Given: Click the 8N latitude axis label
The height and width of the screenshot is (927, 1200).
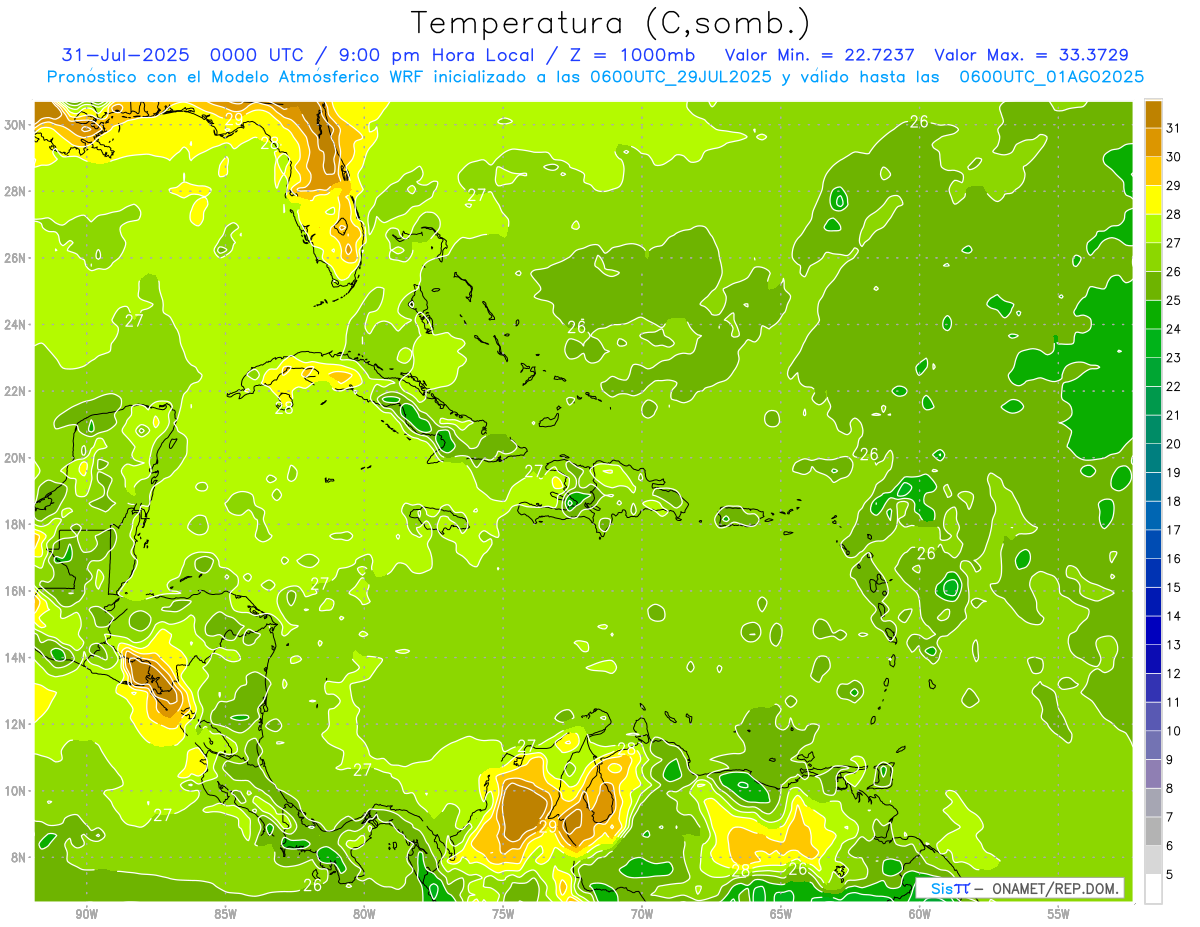Looking at the screenshot, I should 20,857.
